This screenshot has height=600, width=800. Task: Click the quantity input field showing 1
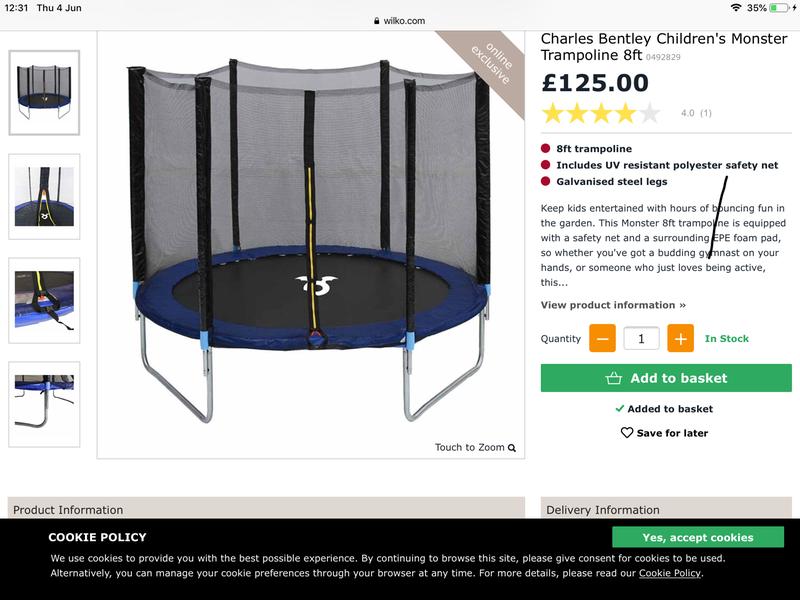point(641,338)
